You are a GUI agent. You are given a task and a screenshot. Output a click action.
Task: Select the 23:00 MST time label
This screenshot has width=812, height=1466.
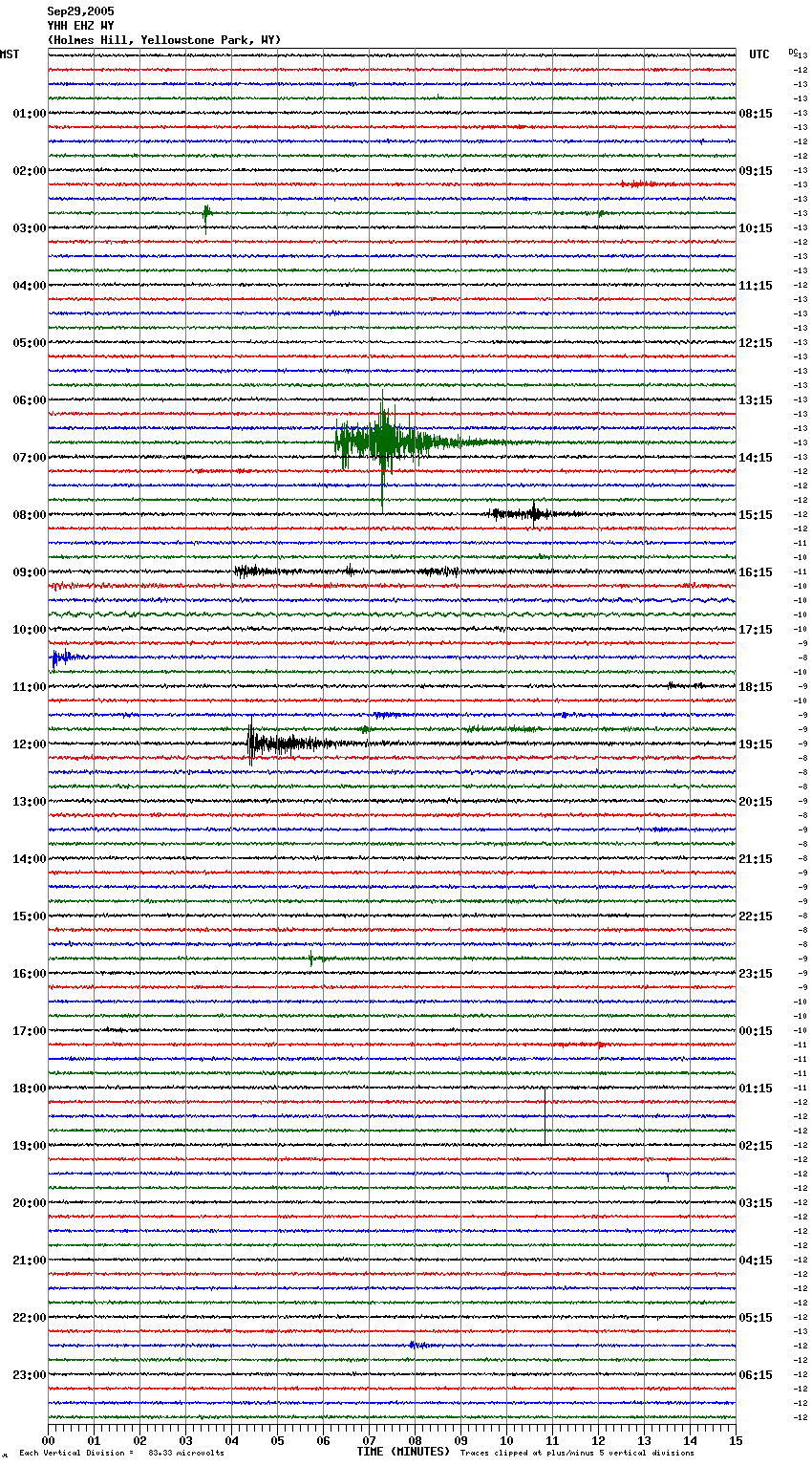pos(30,1375)
